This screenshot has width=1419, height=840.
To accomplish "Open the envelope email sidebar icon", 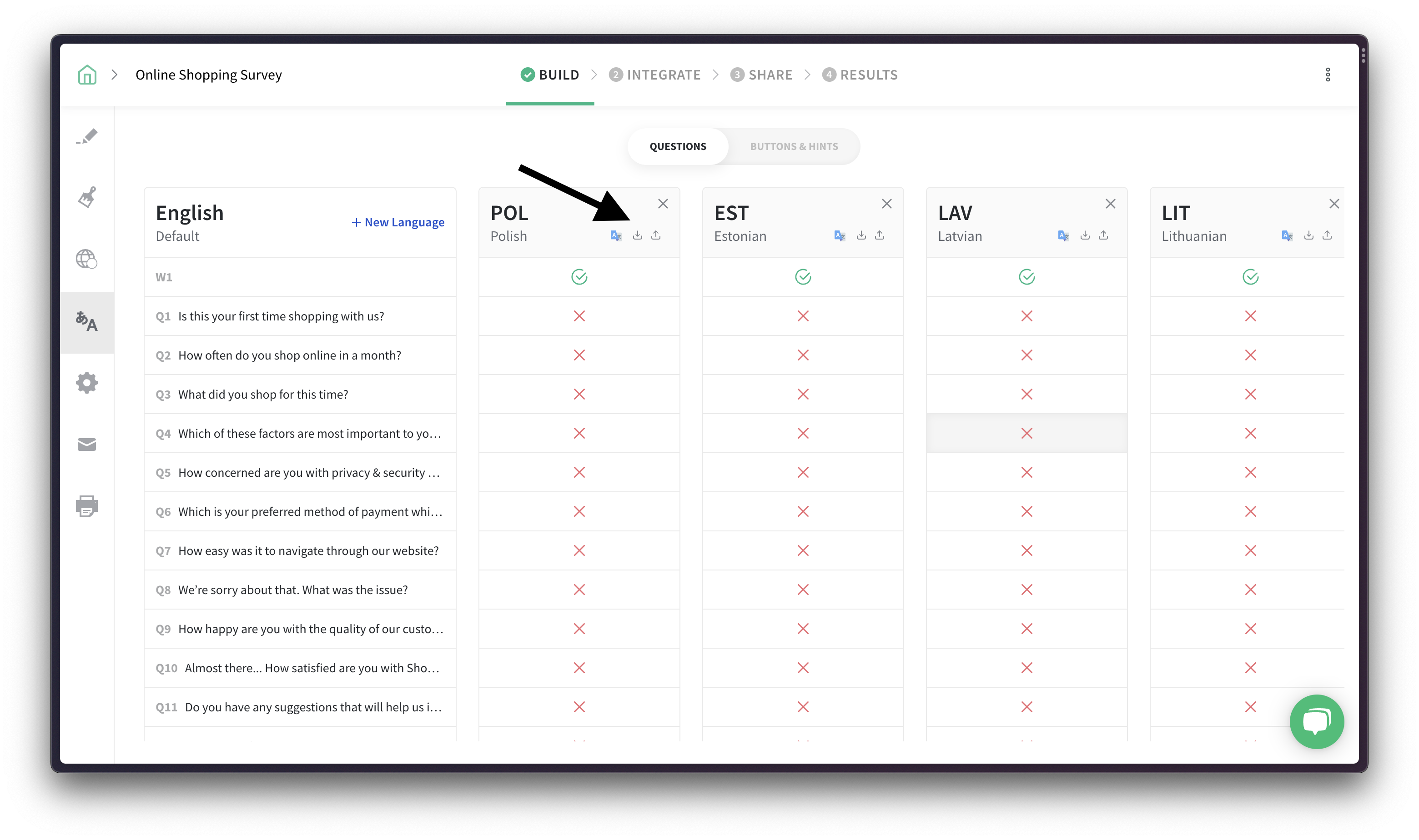I will point(86,445).
